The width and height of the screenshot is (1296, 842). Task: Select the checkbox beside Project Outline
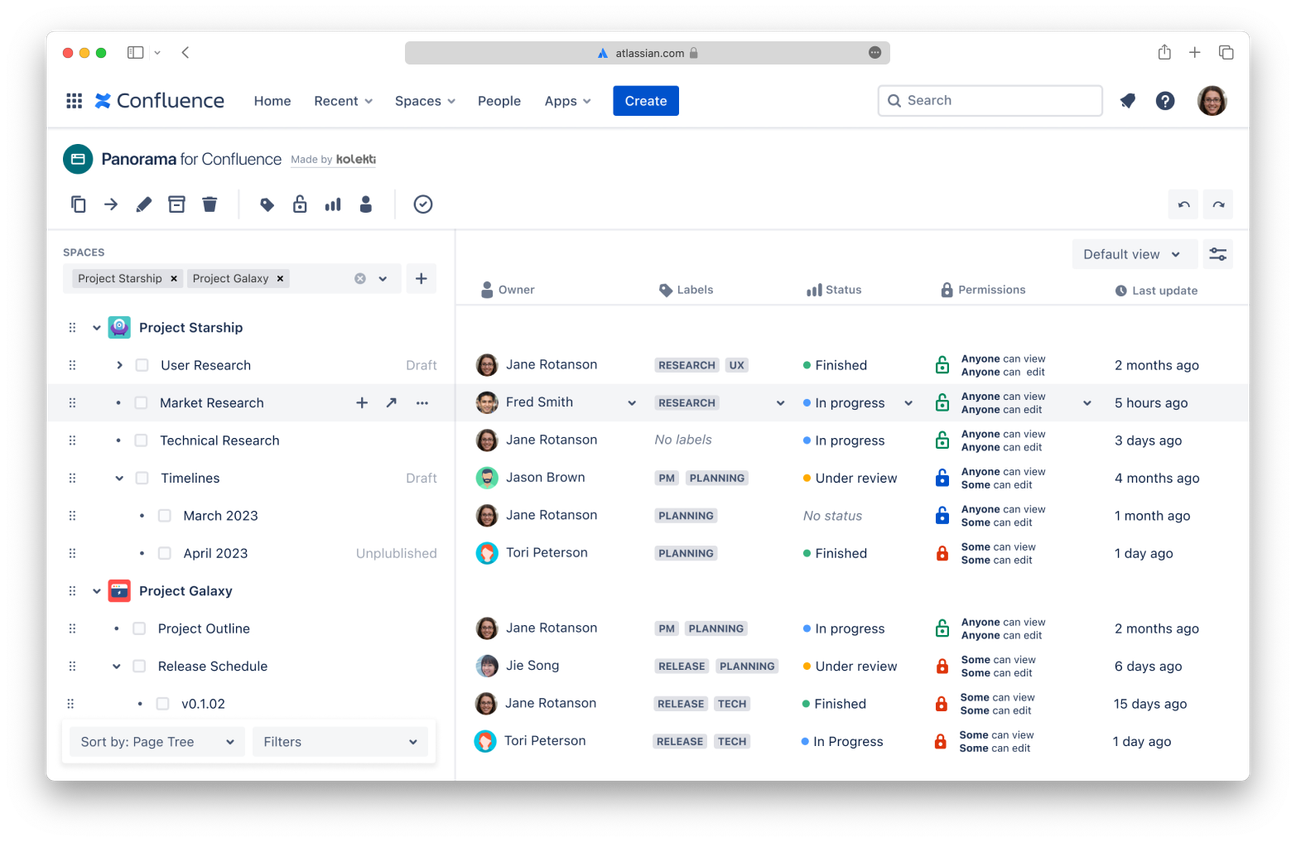(140, 628)
